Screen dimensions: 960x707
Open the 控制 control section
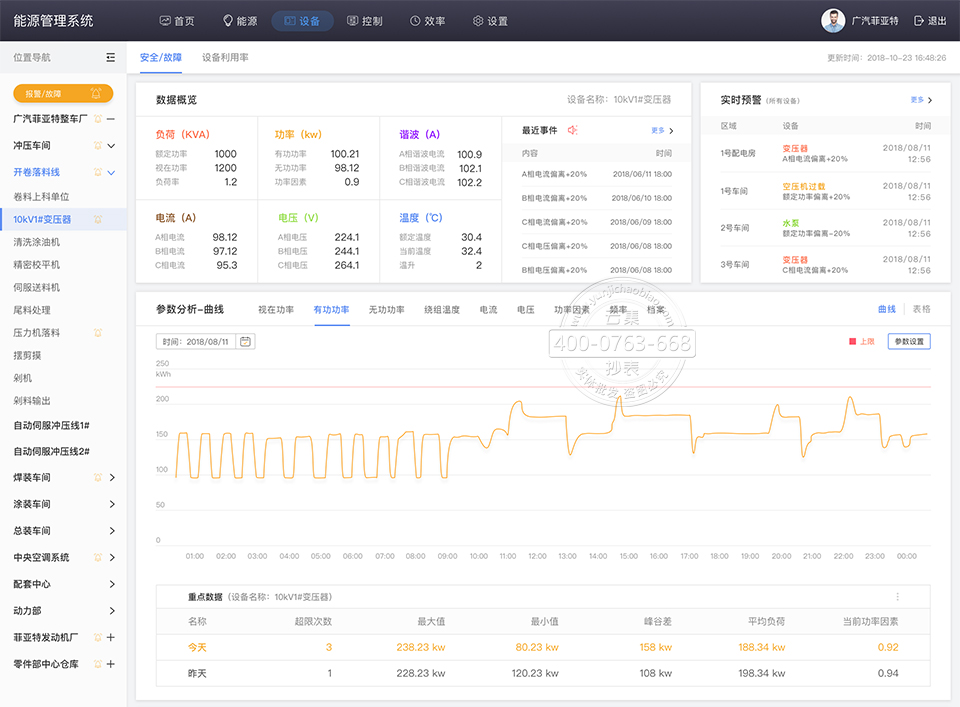pyautogui.click(x=364, y=21)
